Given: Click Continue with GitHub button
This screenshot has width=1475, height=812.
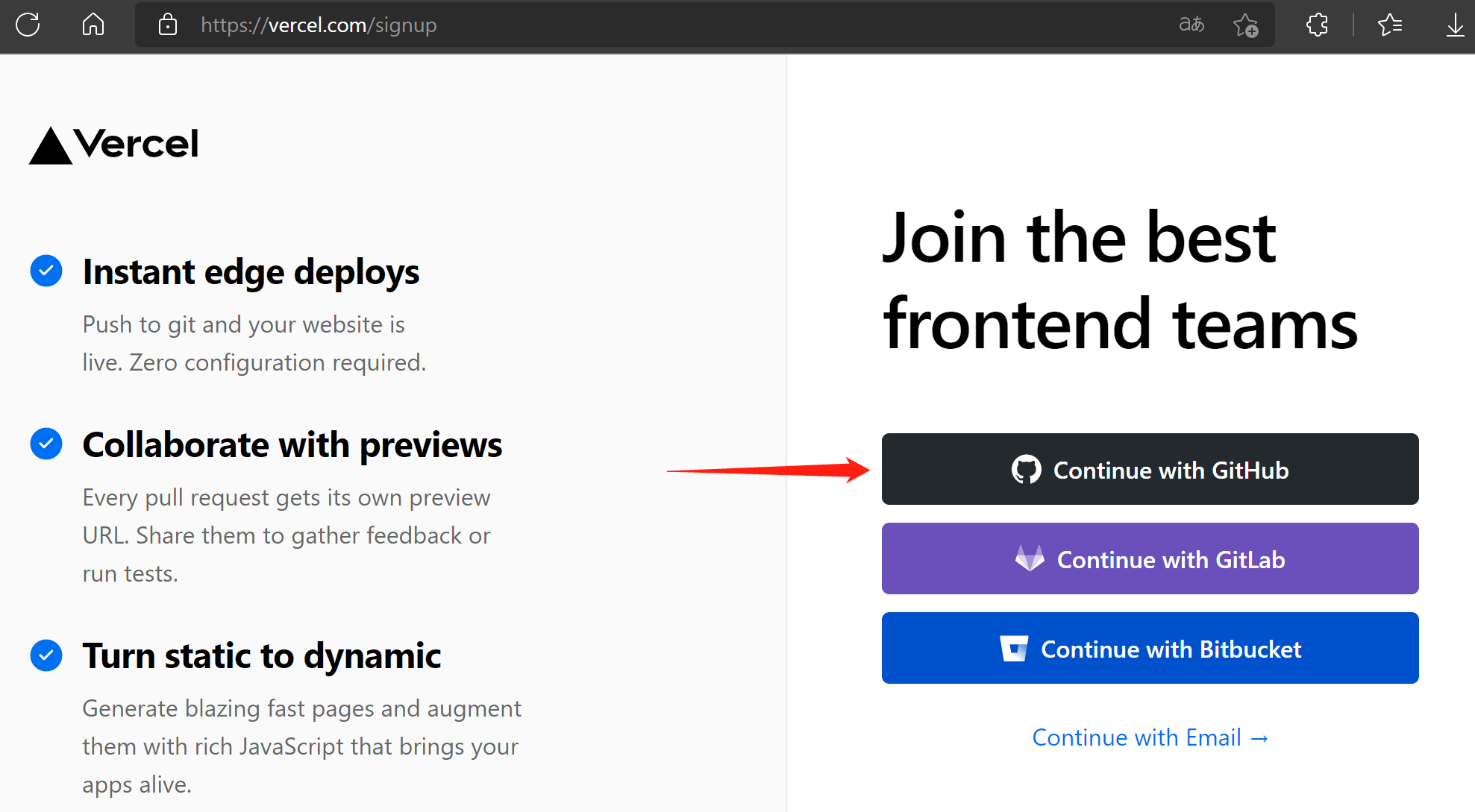Looking at the screenshot, I should point(1150,469).
